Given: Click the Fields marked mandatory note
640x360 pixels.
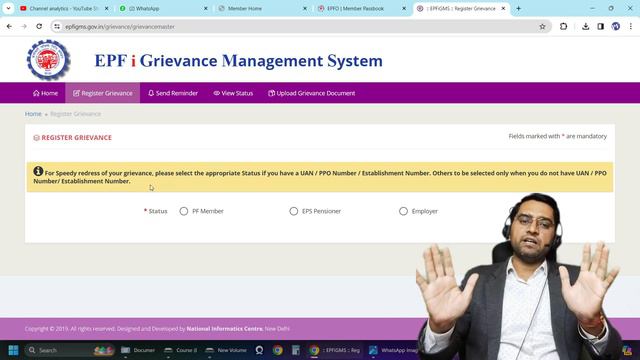Looking at the screenshot, I should (558, 136).
